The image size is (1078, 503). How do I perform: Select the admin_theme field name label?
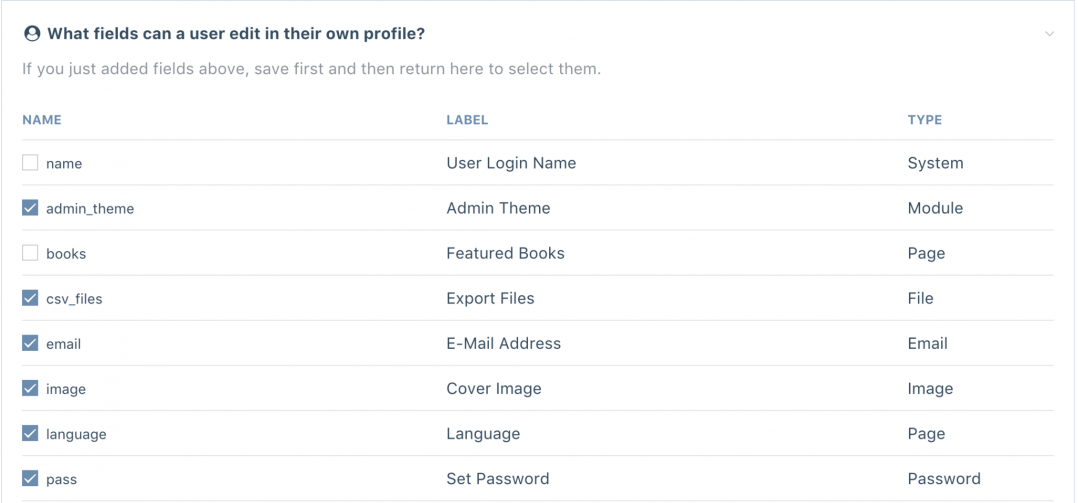point(90,209)
